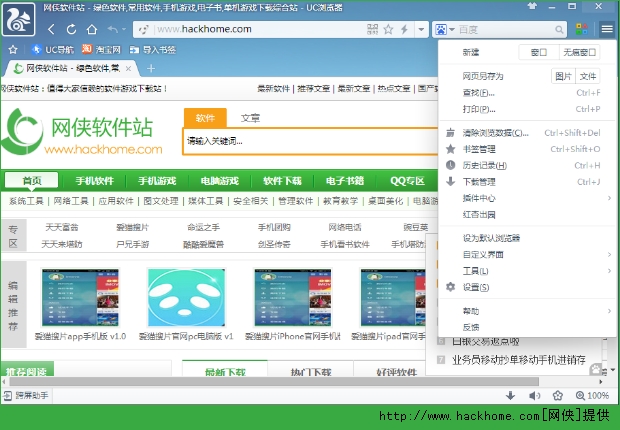Image resolution: width=620 pixels, height=430 pixels.
Task: Select 查找(F)... menu item
Action: [x=527, y=93]
